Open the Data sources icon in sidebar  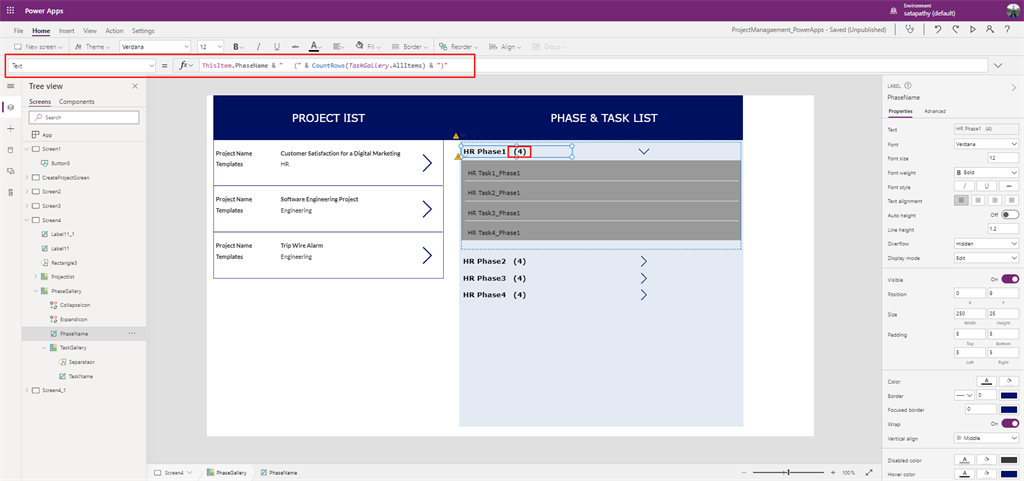click(x=10, y=150)
